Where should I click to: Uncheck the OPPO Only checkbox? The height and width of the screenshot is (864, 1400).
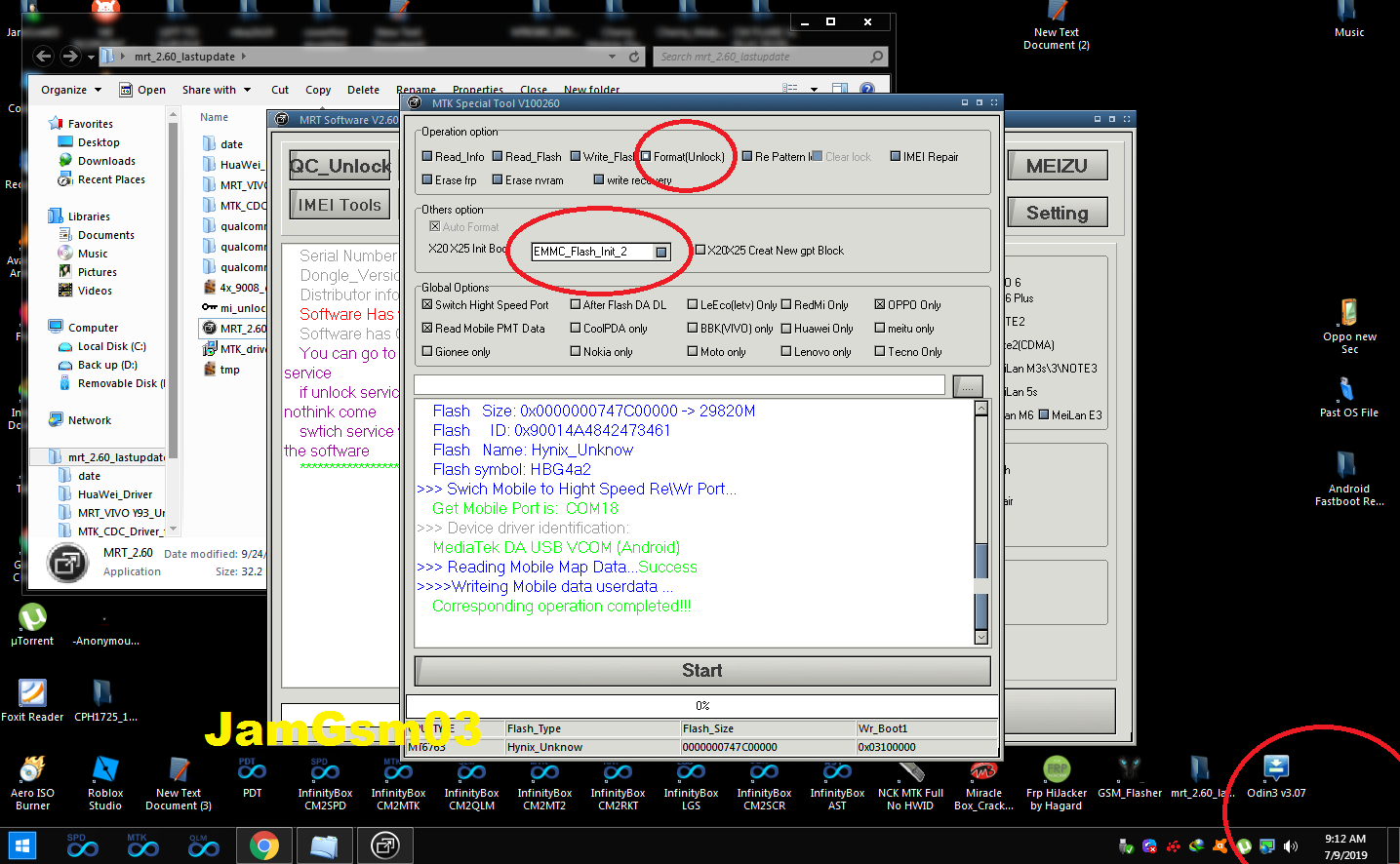pyautogui.click(x=880, y=304)
